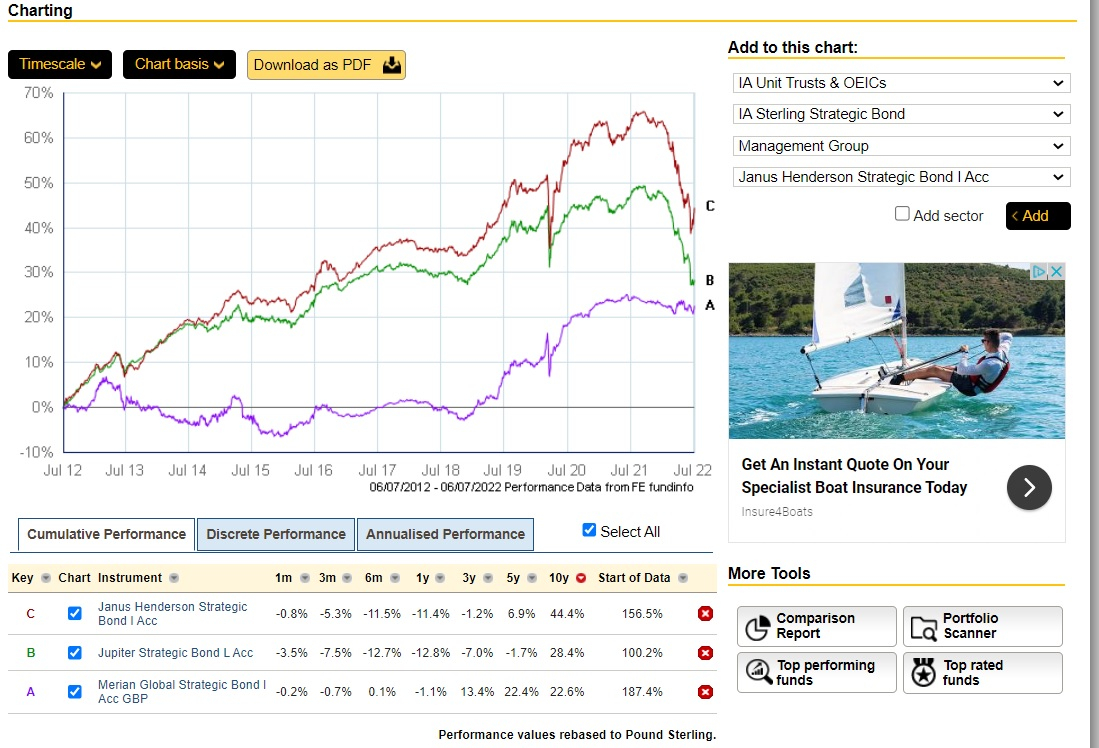Switch to Discrete Performance tab
1099x748 pixels.
point(276,534)
